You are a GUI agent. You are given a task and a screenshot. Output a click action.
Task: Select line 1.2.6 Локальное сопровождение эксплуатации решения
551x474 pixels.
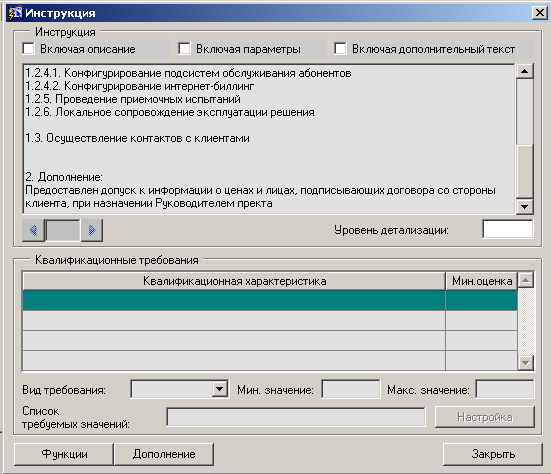tap(170, 112)
